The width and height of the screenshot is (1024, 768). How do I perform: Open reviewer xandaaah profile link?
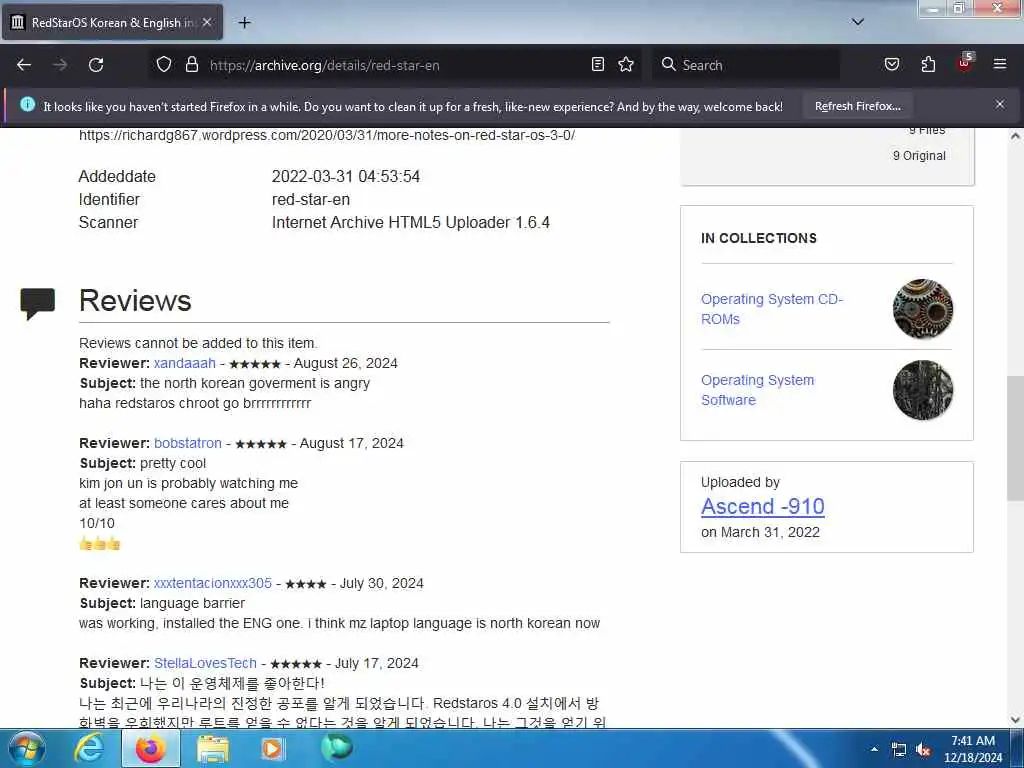click(x=185, y=363)
